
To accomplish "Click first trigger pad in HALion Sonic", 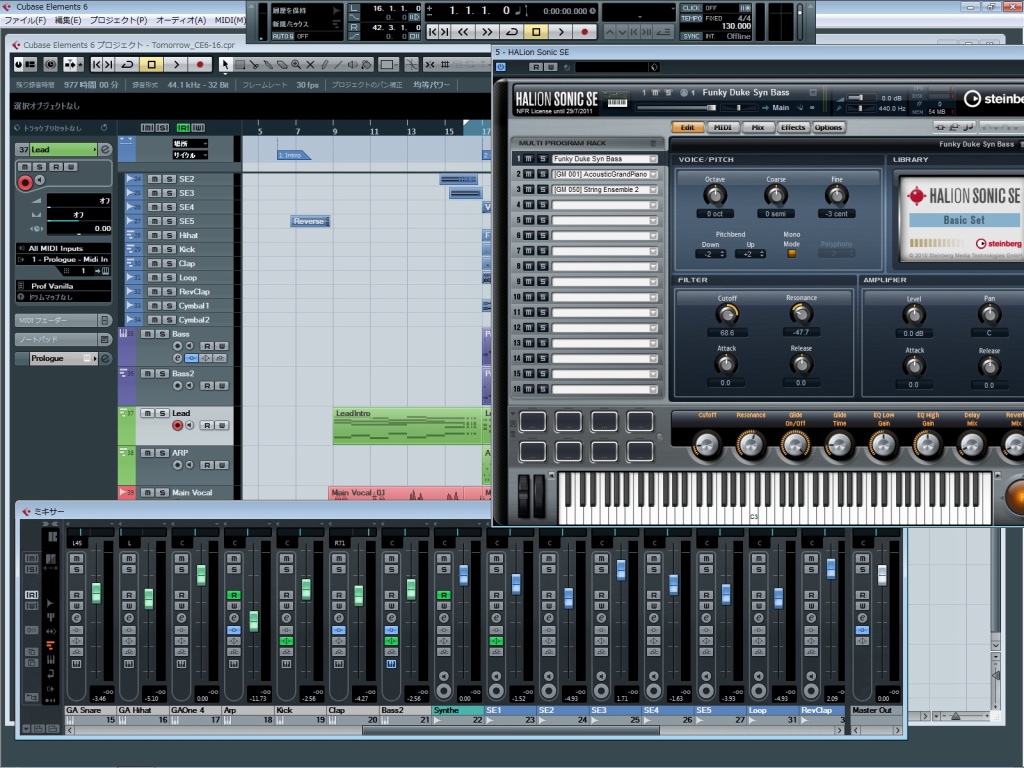I will [533, 421].
